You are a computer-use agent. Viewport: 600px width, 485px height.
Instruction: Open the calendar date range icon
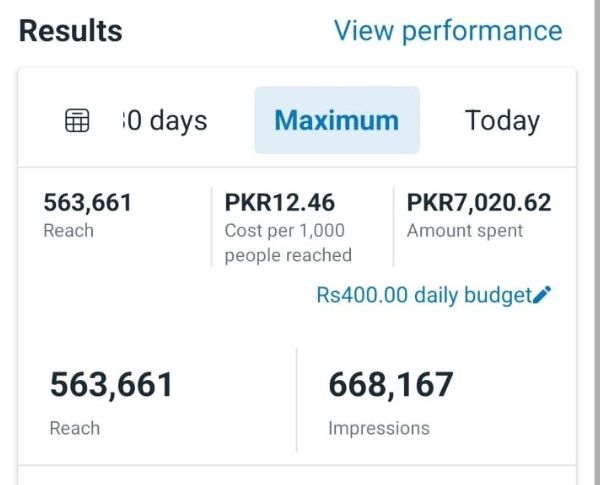click(x=77, y=121)
